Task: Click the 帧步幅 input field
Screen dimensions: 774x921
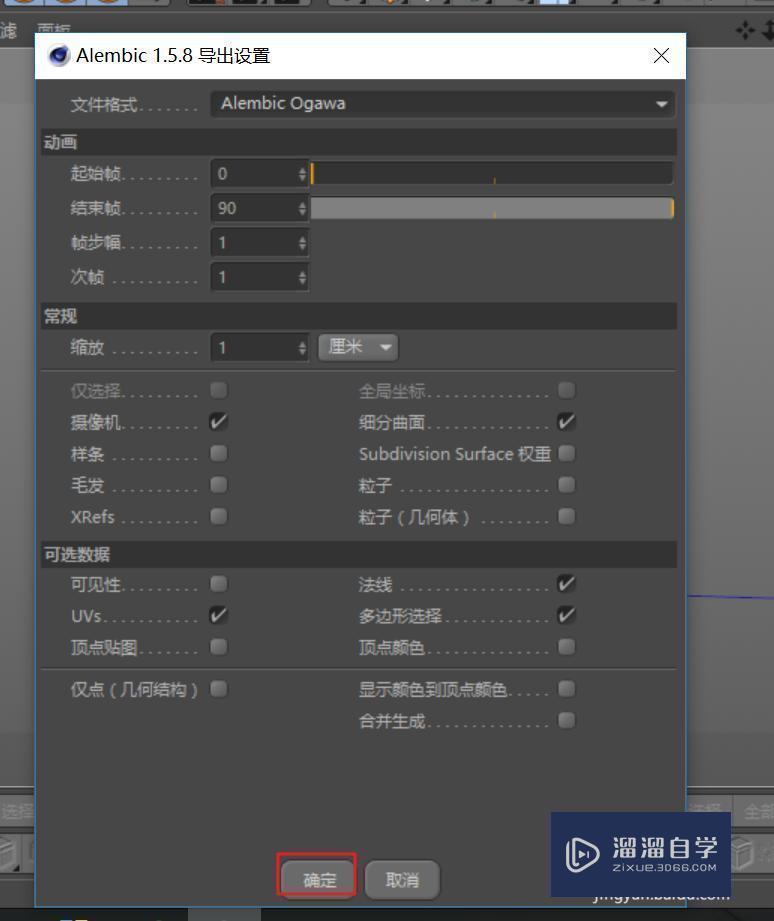Action: pyautogui.click(x=254, y=243)
